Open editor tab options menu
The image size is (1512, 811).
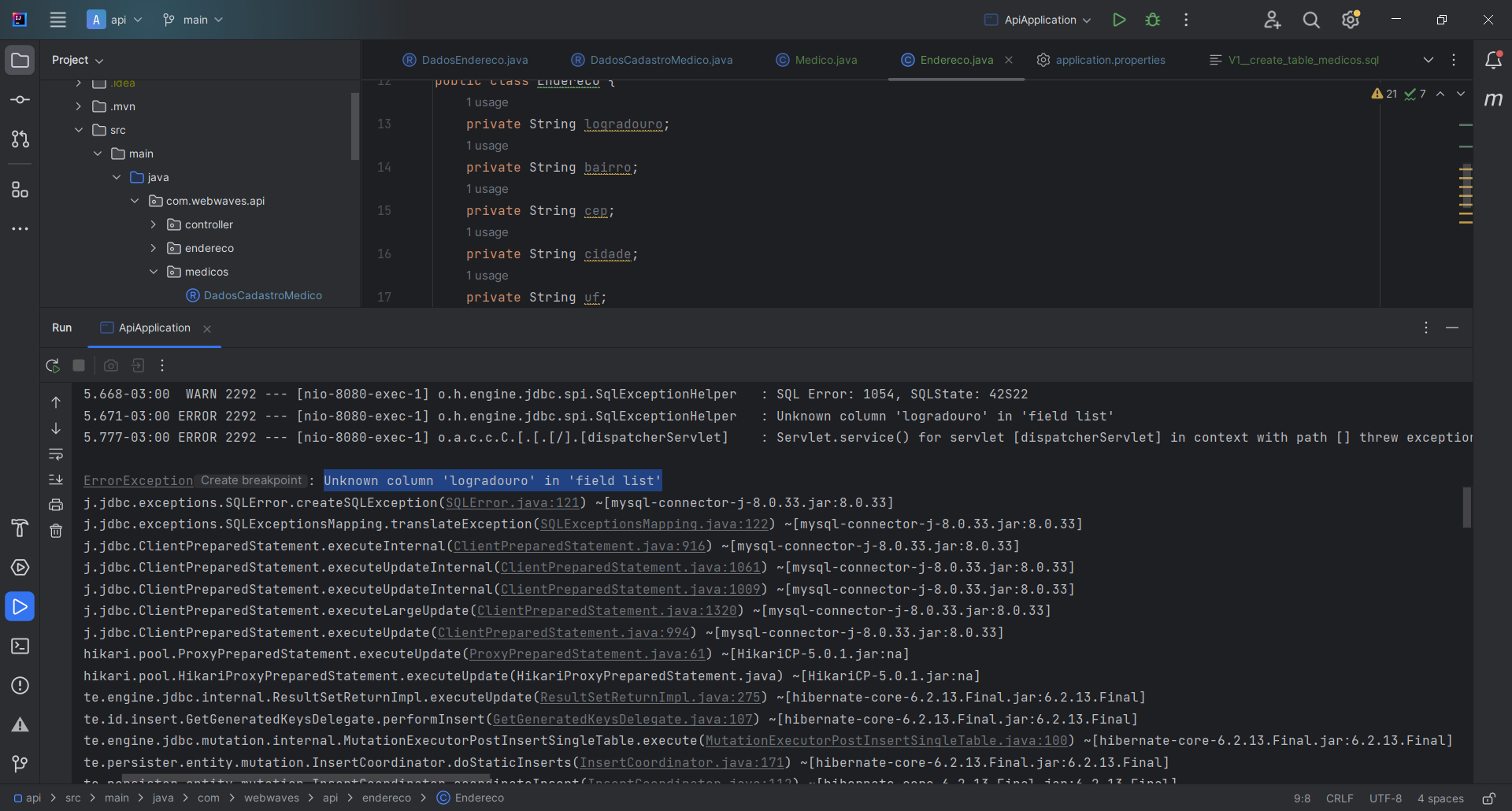coord(1454,60)
